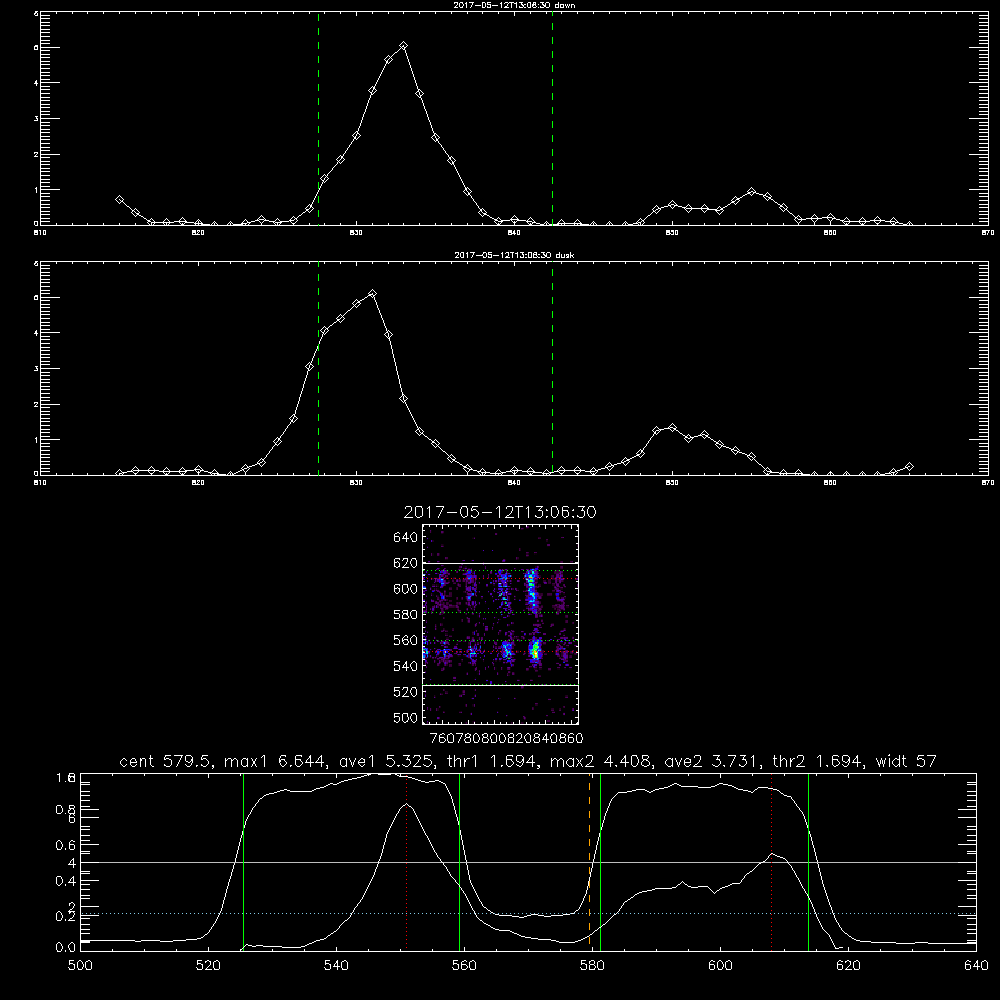Click the white horizontal line at level 4
Viewport: 1000px width, 1000px height.
[x=528, y=862]
